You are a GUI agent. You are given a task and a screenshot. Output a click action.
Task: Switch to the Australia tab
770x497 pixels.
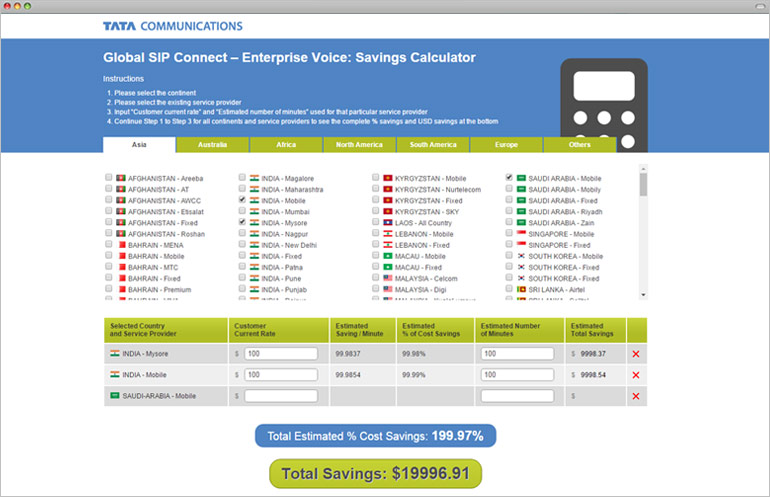pyautogui.click(x=212, y=145)
